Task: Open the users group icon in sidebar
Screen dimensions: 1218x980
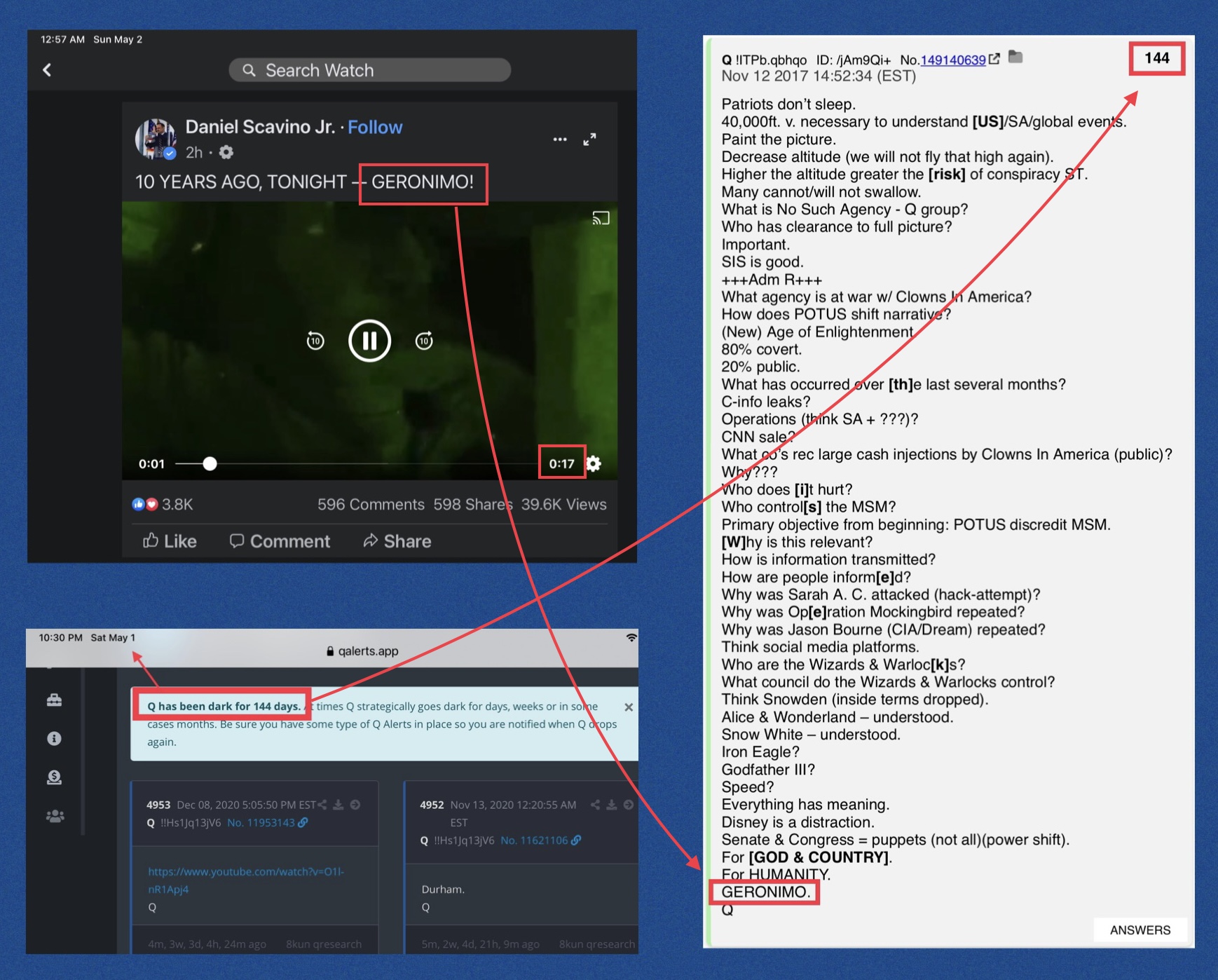Action: pyautogui.click(x=55, y=816)
